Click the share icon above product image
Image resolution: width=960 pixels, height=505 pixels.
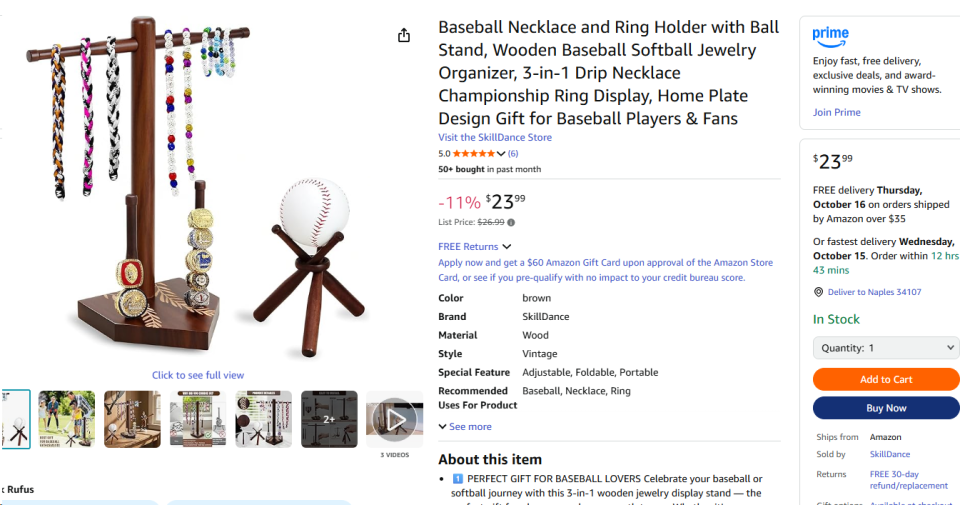point(404,35)
